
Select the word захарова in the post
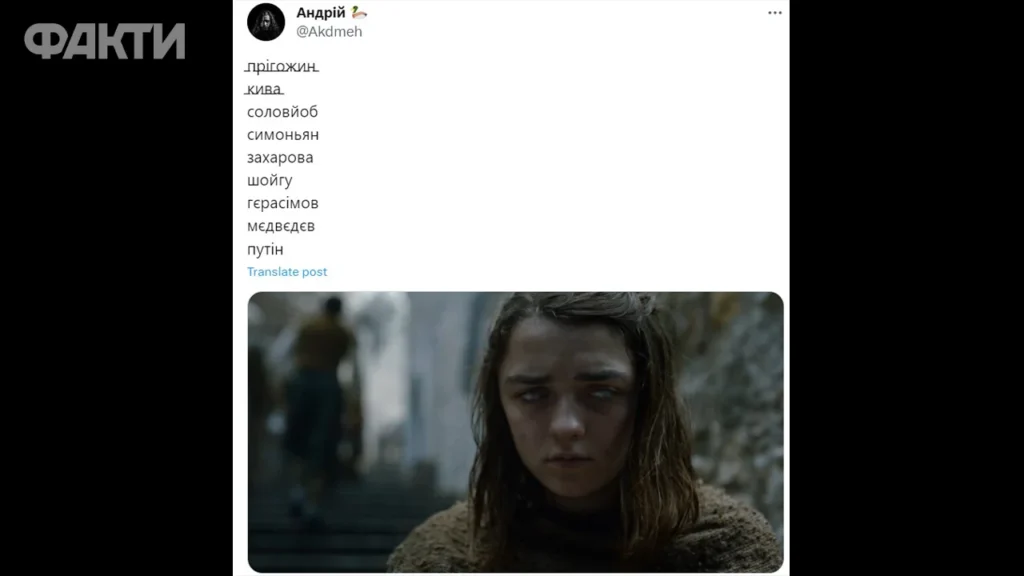pos(280,157)
